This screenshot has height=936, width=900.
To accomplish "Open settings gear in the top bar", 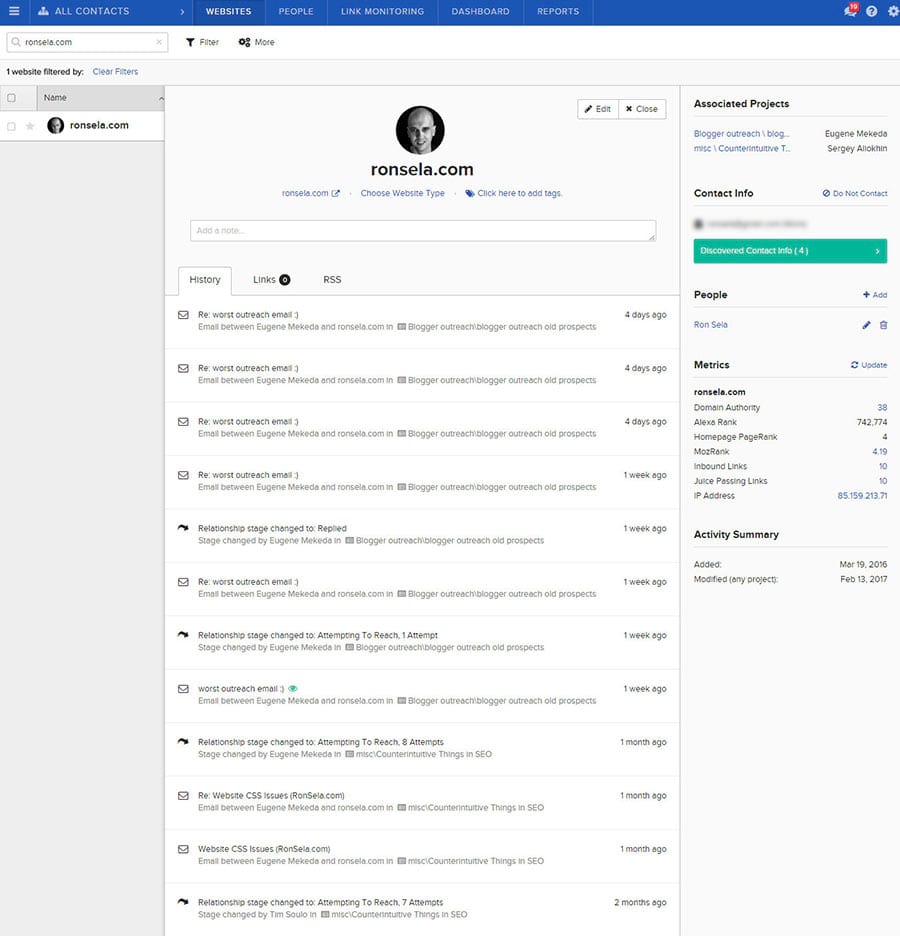I will click(x=893, y=11).
